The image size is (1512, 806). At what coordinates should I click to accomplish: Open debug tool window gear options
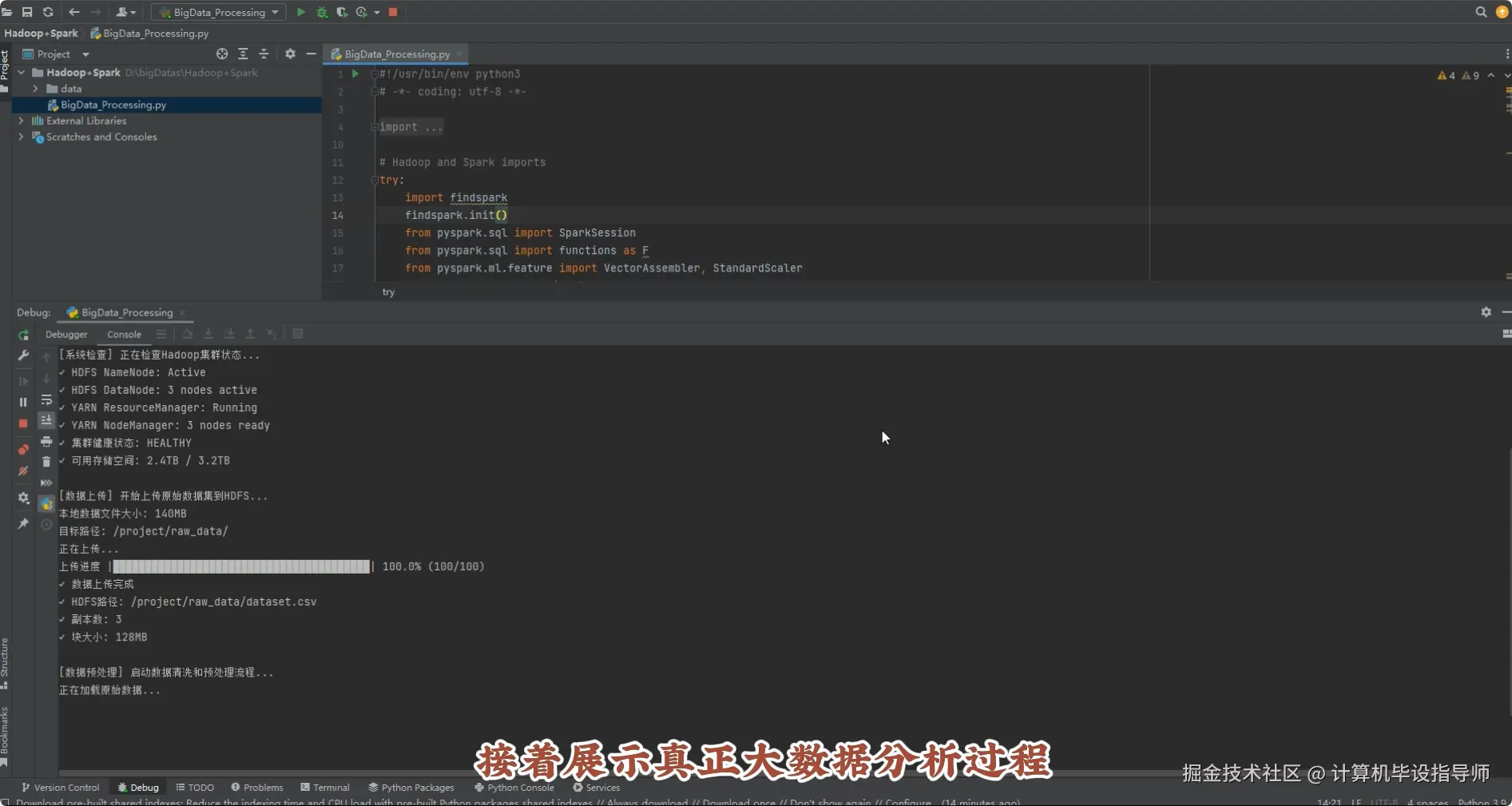(1486, 312)
